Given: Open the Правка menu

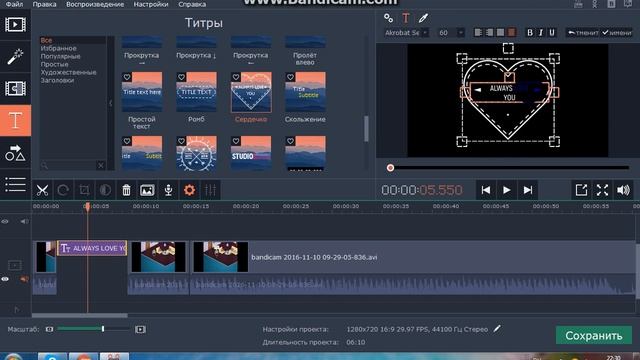Looking at the screenshot, I should tap(44, 4).
